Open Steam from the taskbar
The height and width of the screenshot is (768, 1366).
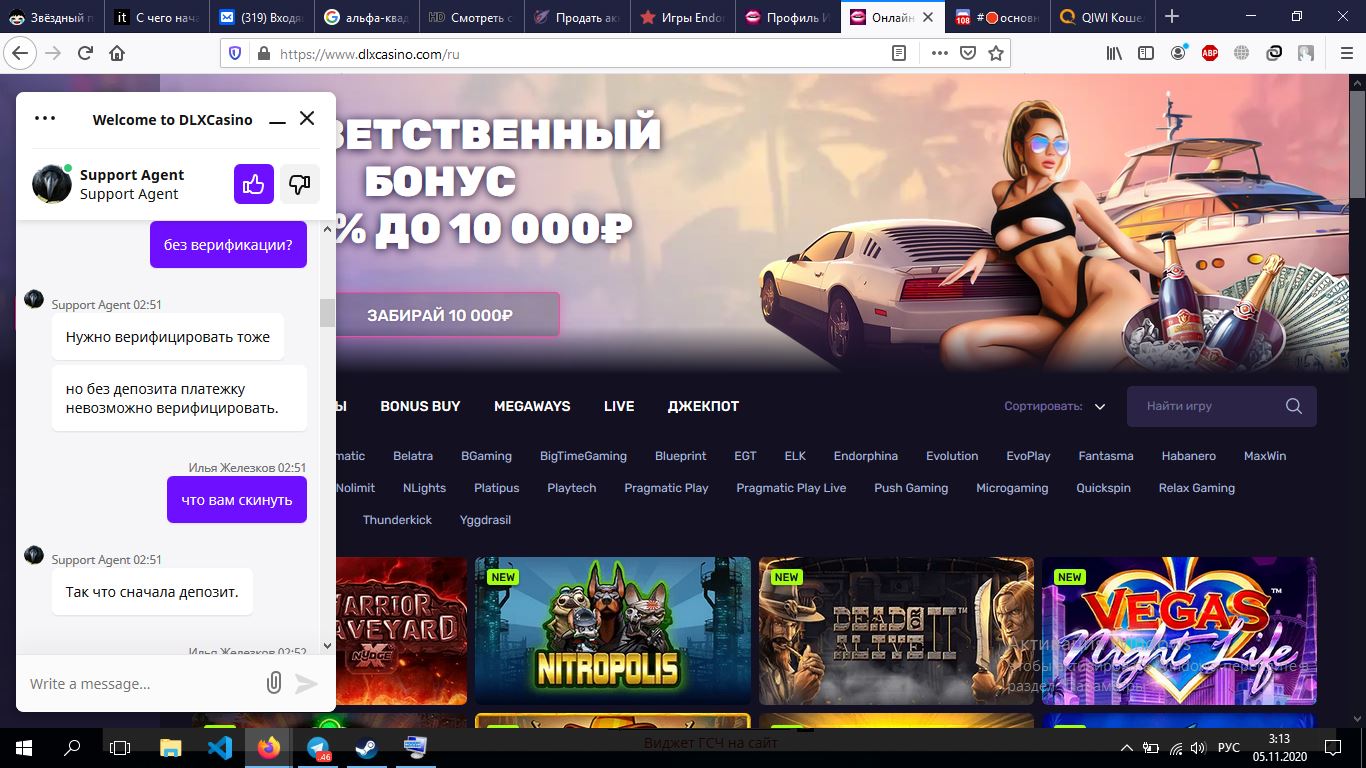[x=366, y=747]
